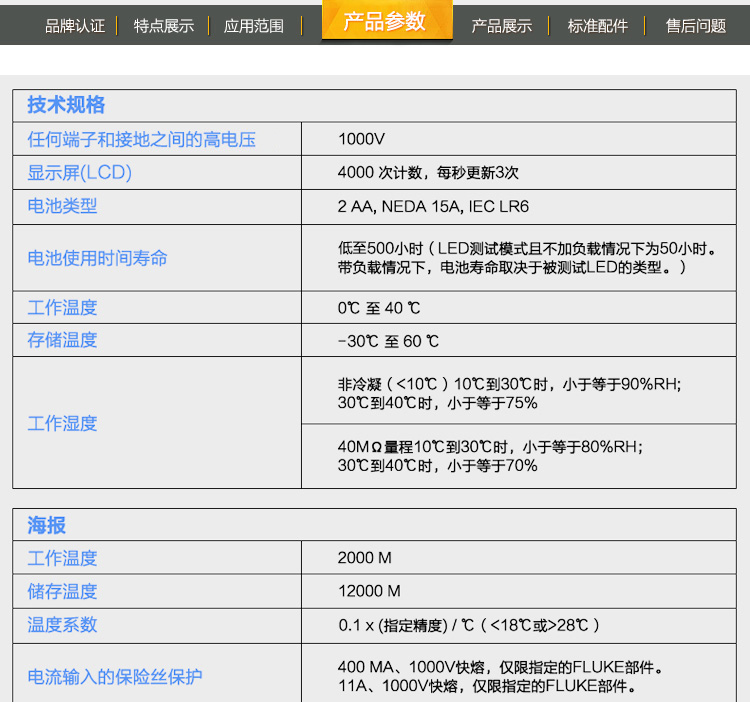The width and height of the screenshot is (750, 702).
Task: Open the 标准配件 tab
Action: (598, 26)
